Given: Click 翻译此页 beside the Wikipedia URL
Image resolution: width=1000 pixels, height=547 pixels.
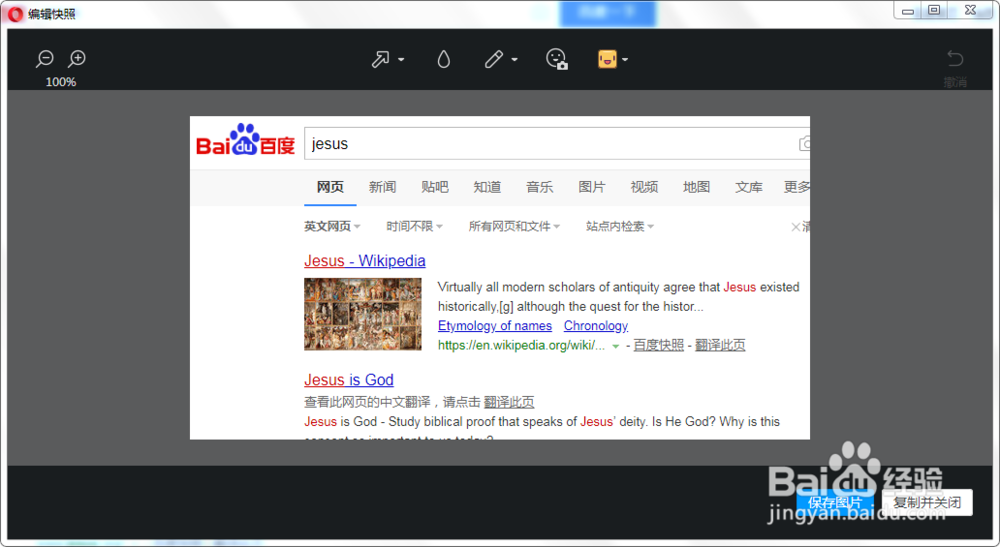Looking at the screenshot, I should point(720,346).
